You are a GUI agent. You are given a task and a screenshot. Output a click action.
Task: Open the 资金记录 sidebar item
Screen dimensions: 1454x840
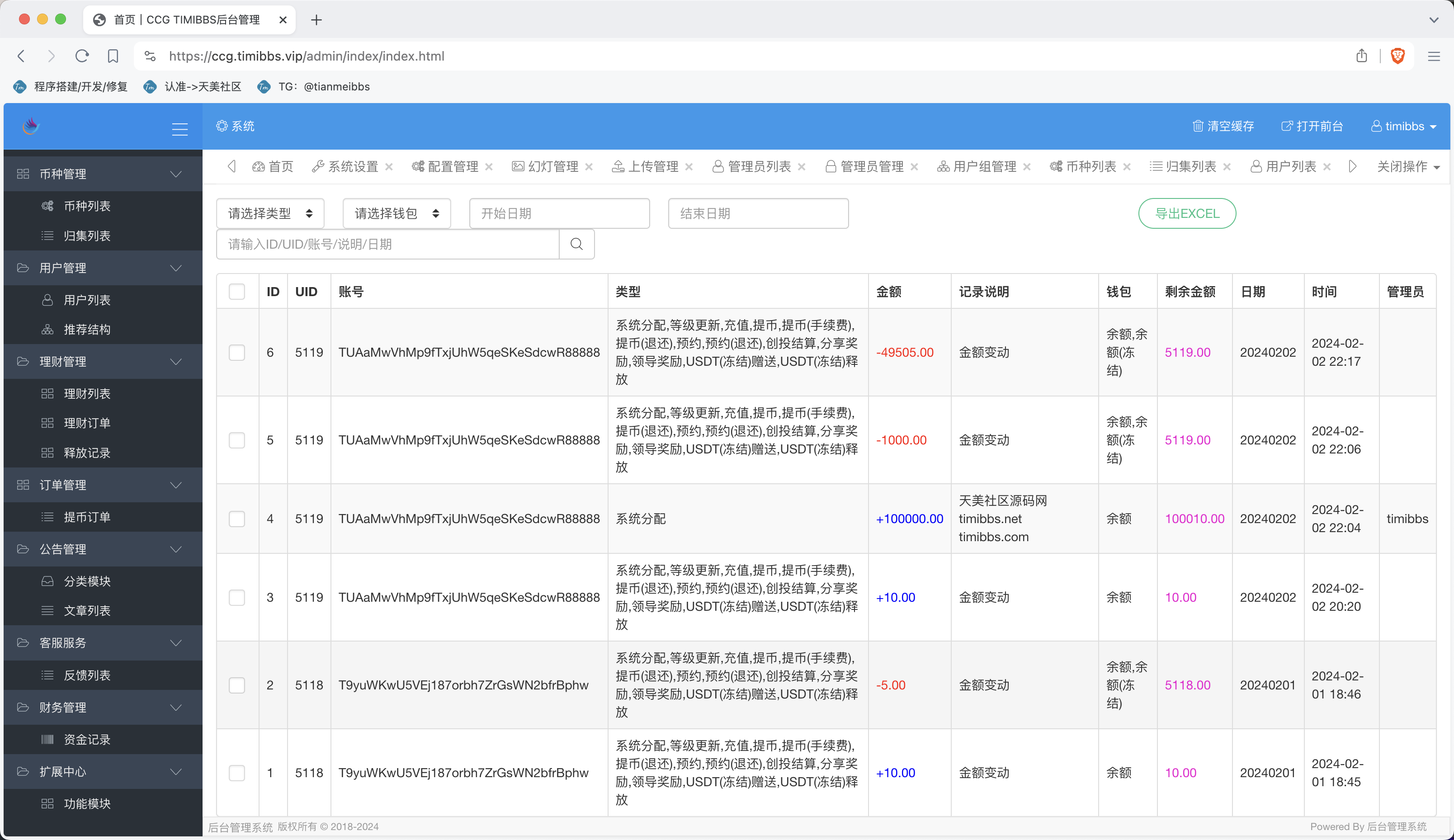pos(103,739)
